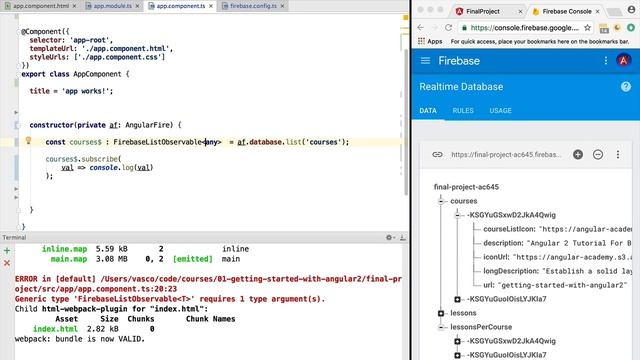
Task: Click the editor vertical scrollbar
Action: pyautogui.click(x=406, y=122)
